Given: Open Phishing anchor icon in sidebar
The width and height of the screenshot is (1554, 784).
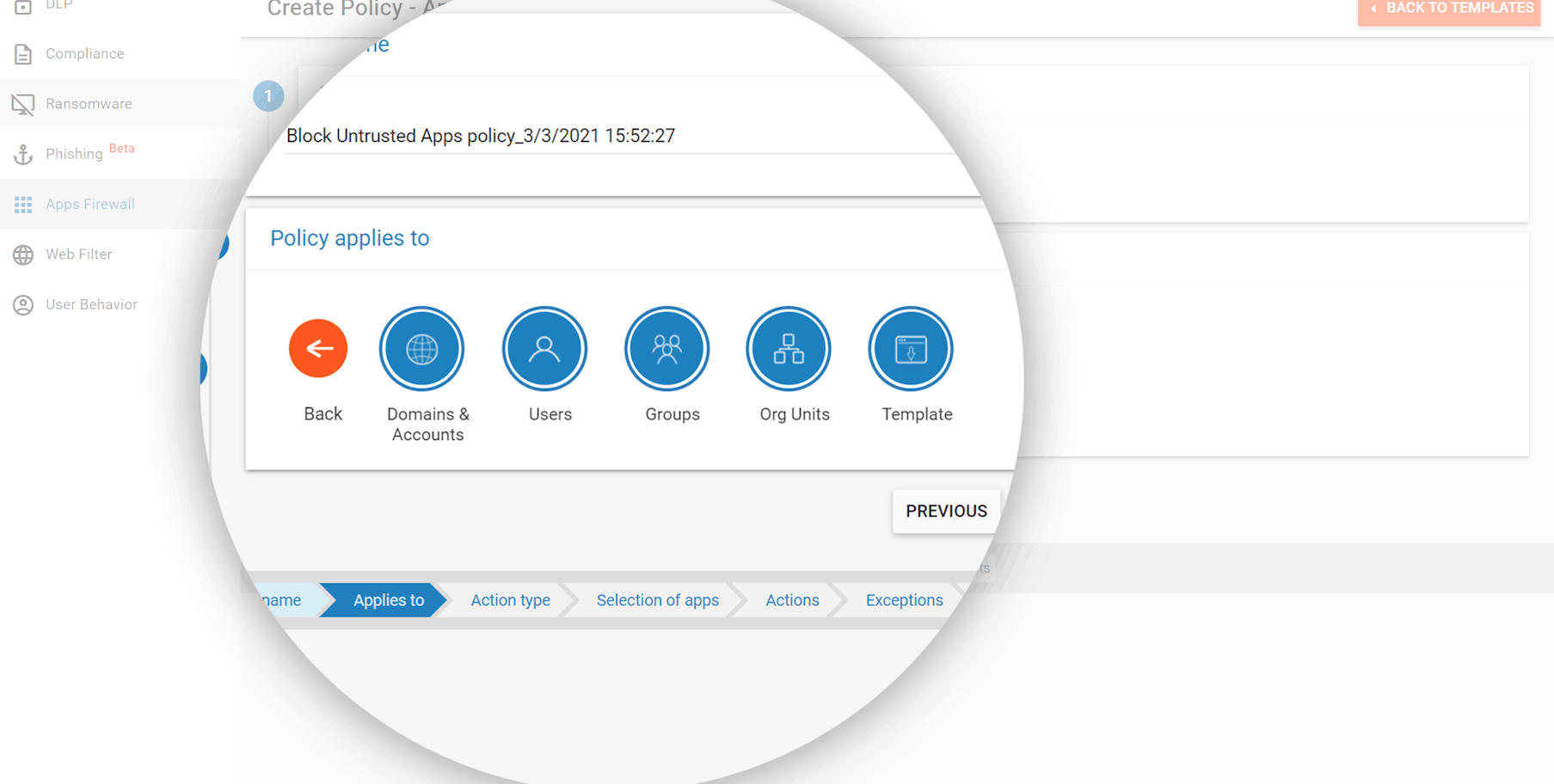Looking at the screenshot, I should pyautogui.click(x=23, y=154).
